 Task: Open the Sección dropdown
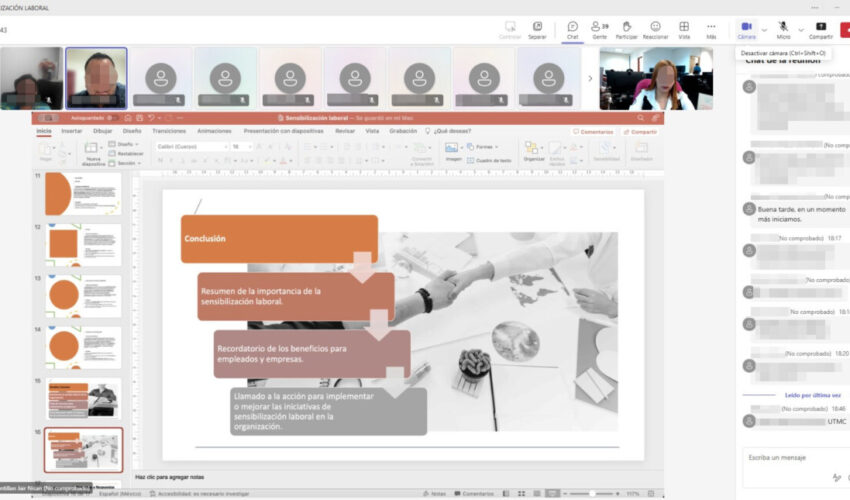point(125,163)
